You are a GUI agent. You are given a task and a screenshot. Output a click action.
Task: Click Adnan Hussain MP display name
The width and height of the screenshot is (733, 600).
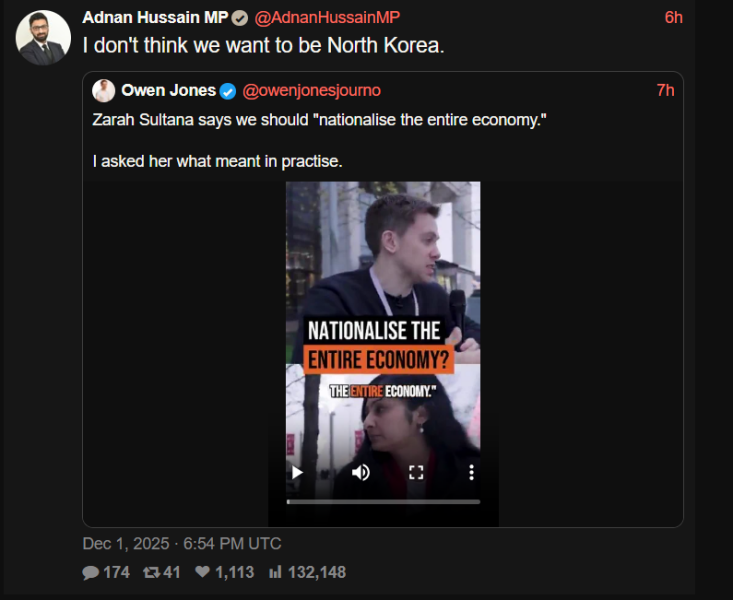tap(155, 18)
